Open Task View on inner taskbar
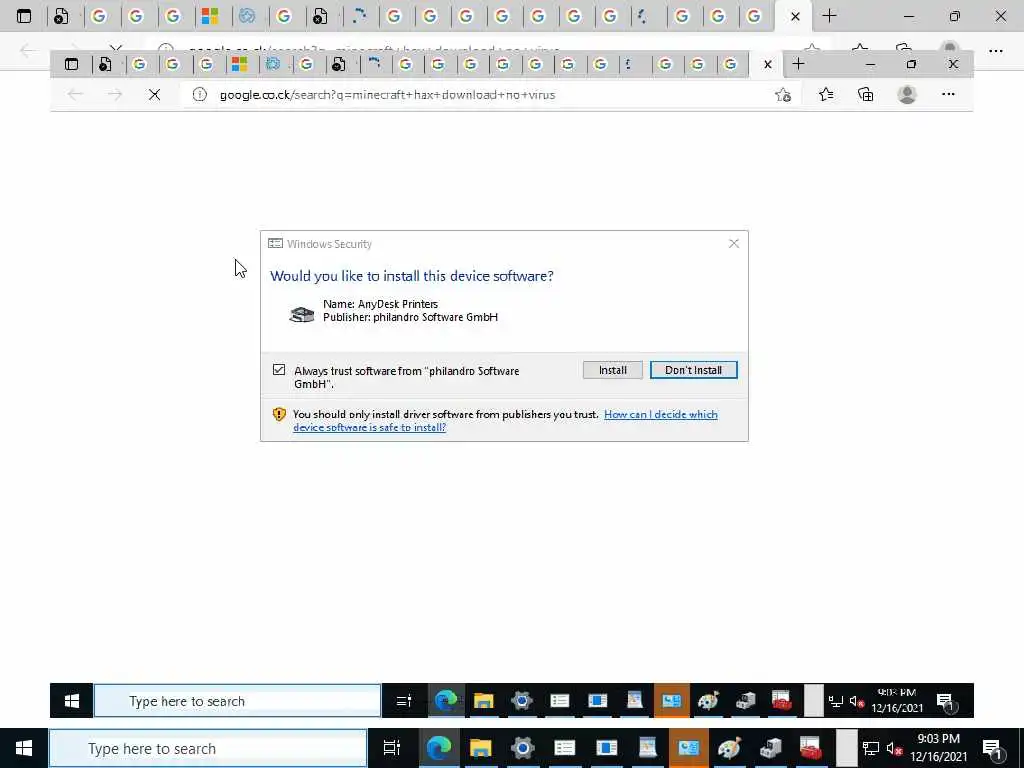The height and width of the screenshot is (768, 1024). pyautogui.click(x=404, y=701)
